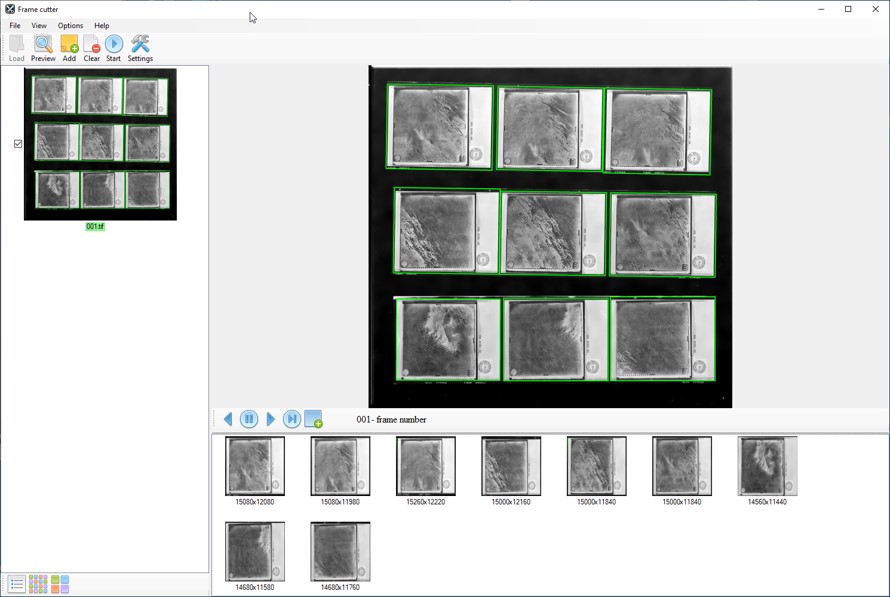The image size is (890, 597).
Task: Click the Frame cutter app icon in title bar
Action: (10, 9)
